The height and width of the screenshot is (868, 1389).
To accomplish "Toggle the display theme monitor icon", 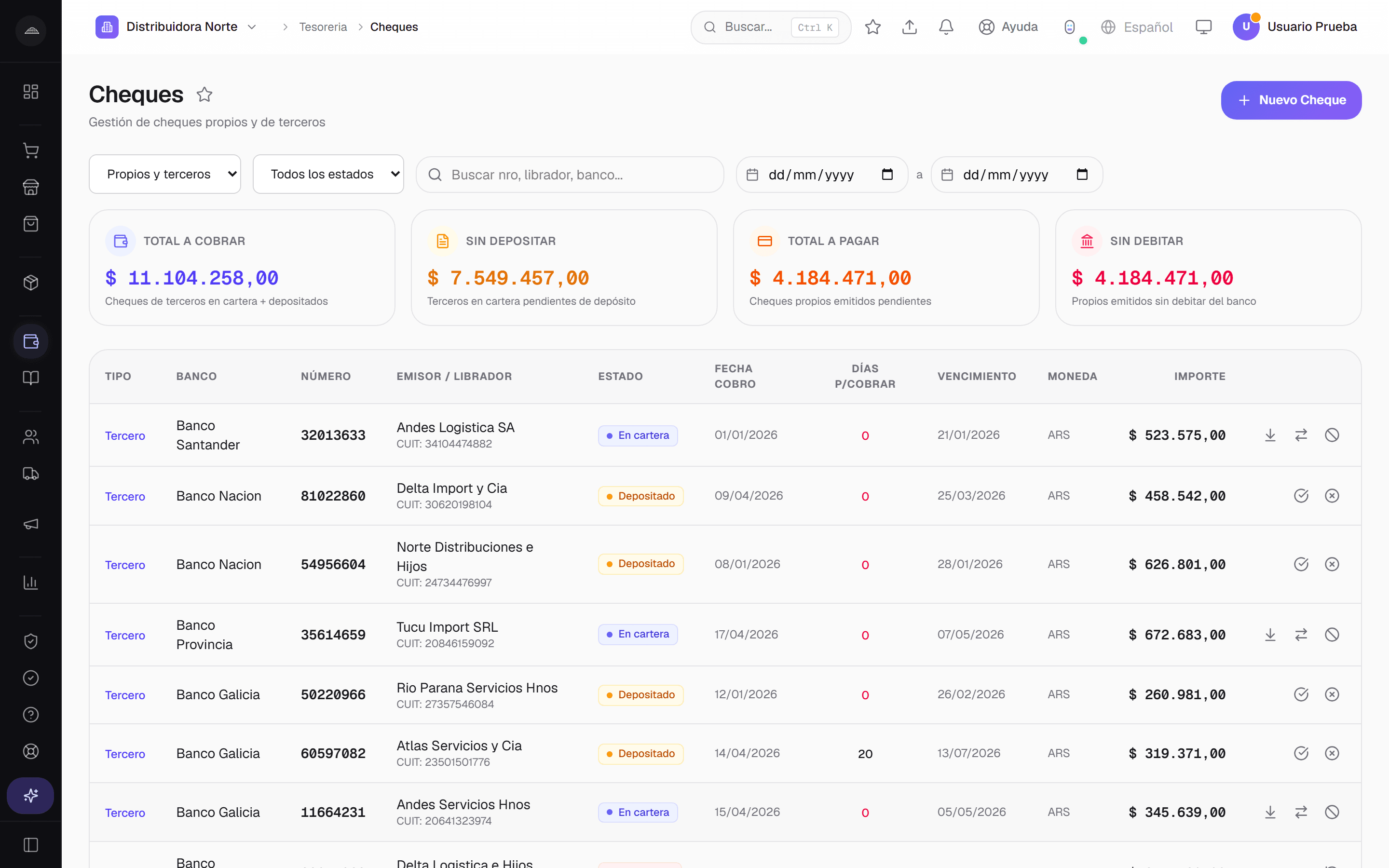I will (x=1204, y=27).
